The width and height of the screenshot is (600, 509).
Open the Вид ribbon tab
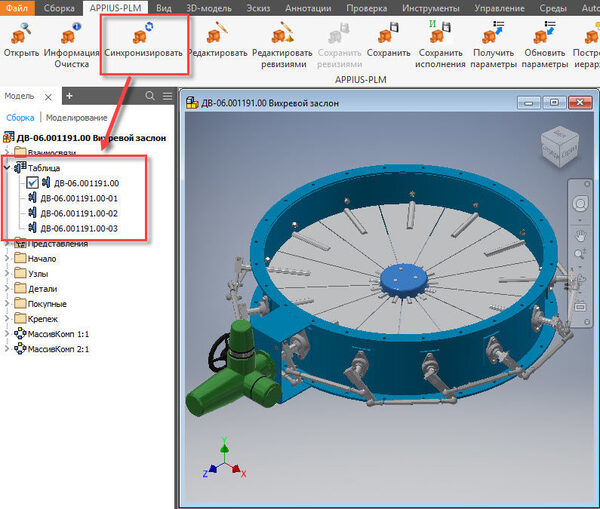(164, 8)
